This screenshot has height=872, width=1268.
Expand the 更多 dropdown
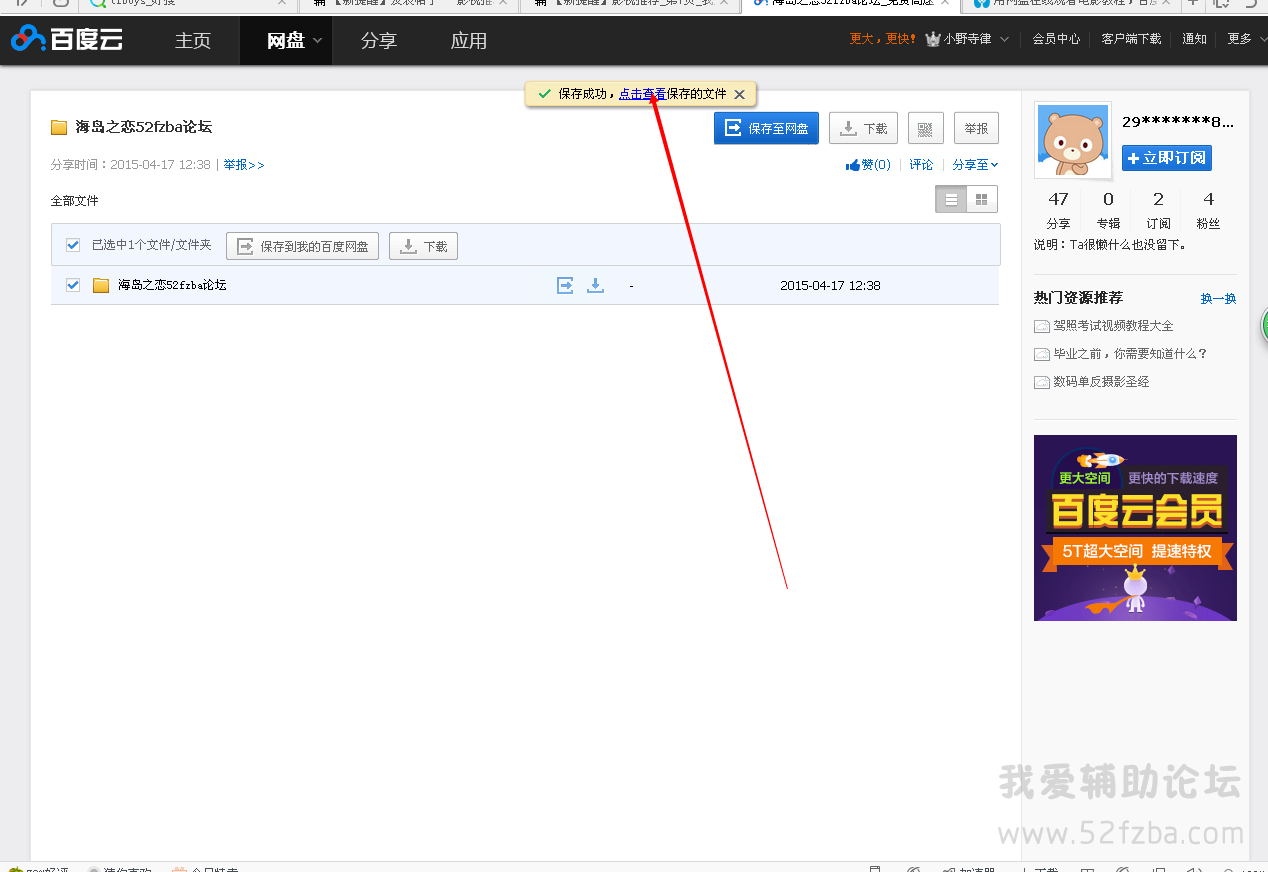(1245, 39)
